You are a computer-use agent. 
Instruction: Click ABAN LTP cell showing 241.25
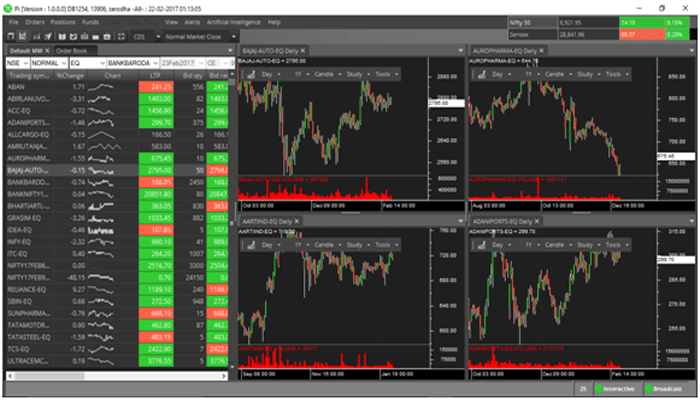click(x=156, y=87)
